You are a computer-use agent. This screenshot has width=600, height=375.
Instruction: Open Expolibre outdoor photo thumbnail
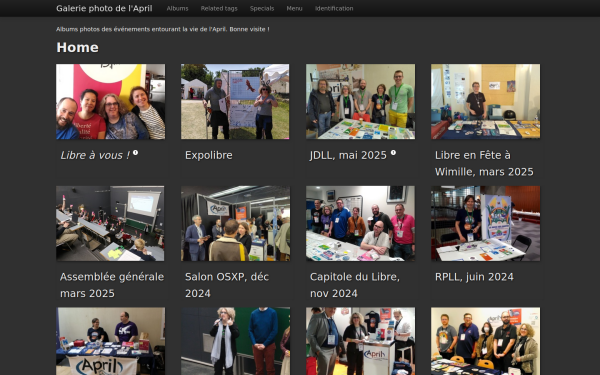pos(235,101)
